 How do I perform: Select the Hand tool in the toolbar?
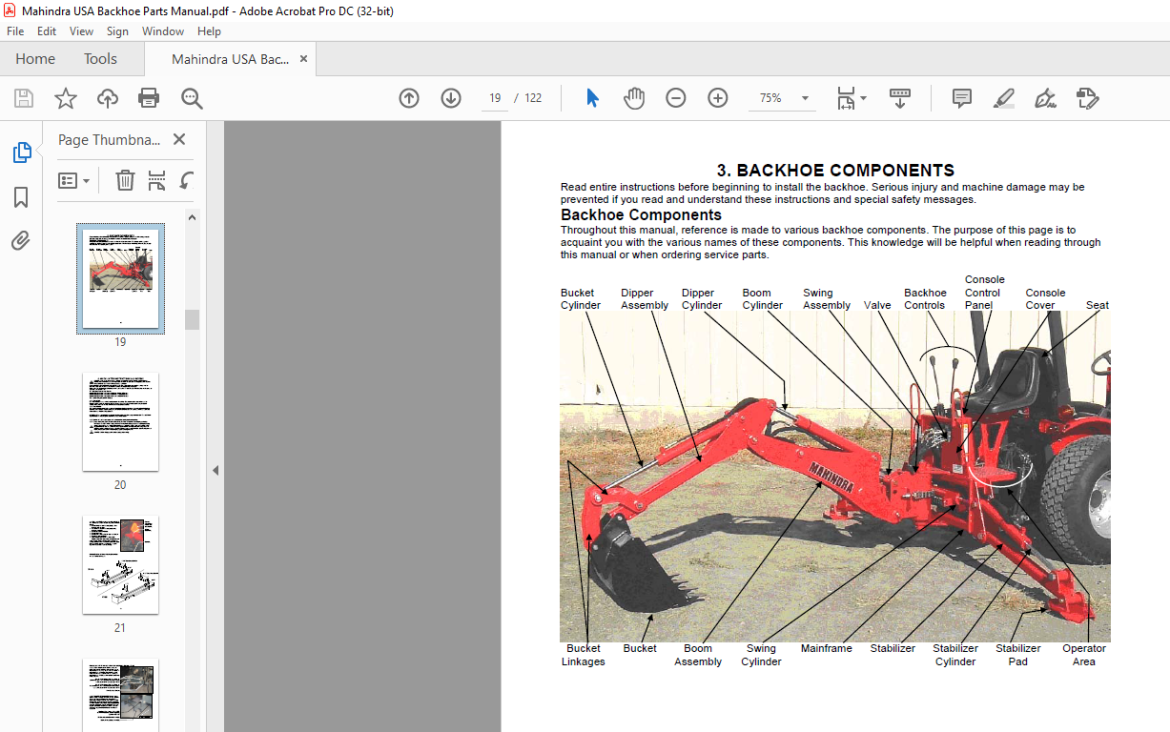pos(634,97)
